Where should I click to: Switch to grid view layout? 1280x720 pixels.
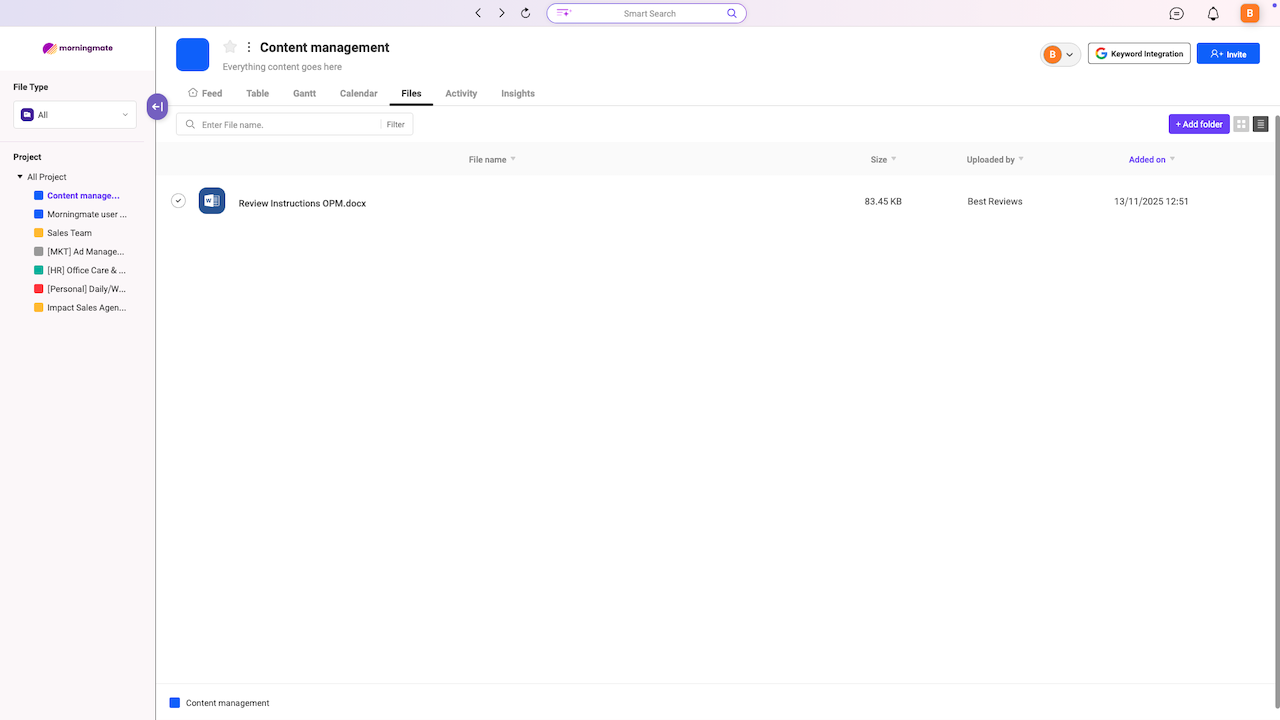click(x=1241, y=124)
